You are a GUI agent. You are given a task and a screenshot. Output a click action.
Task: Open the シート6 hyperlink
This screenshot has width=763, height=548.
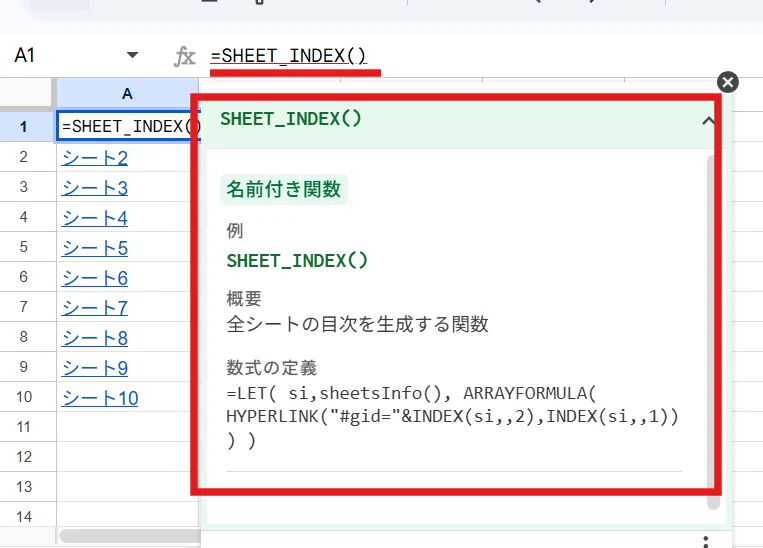94,278
